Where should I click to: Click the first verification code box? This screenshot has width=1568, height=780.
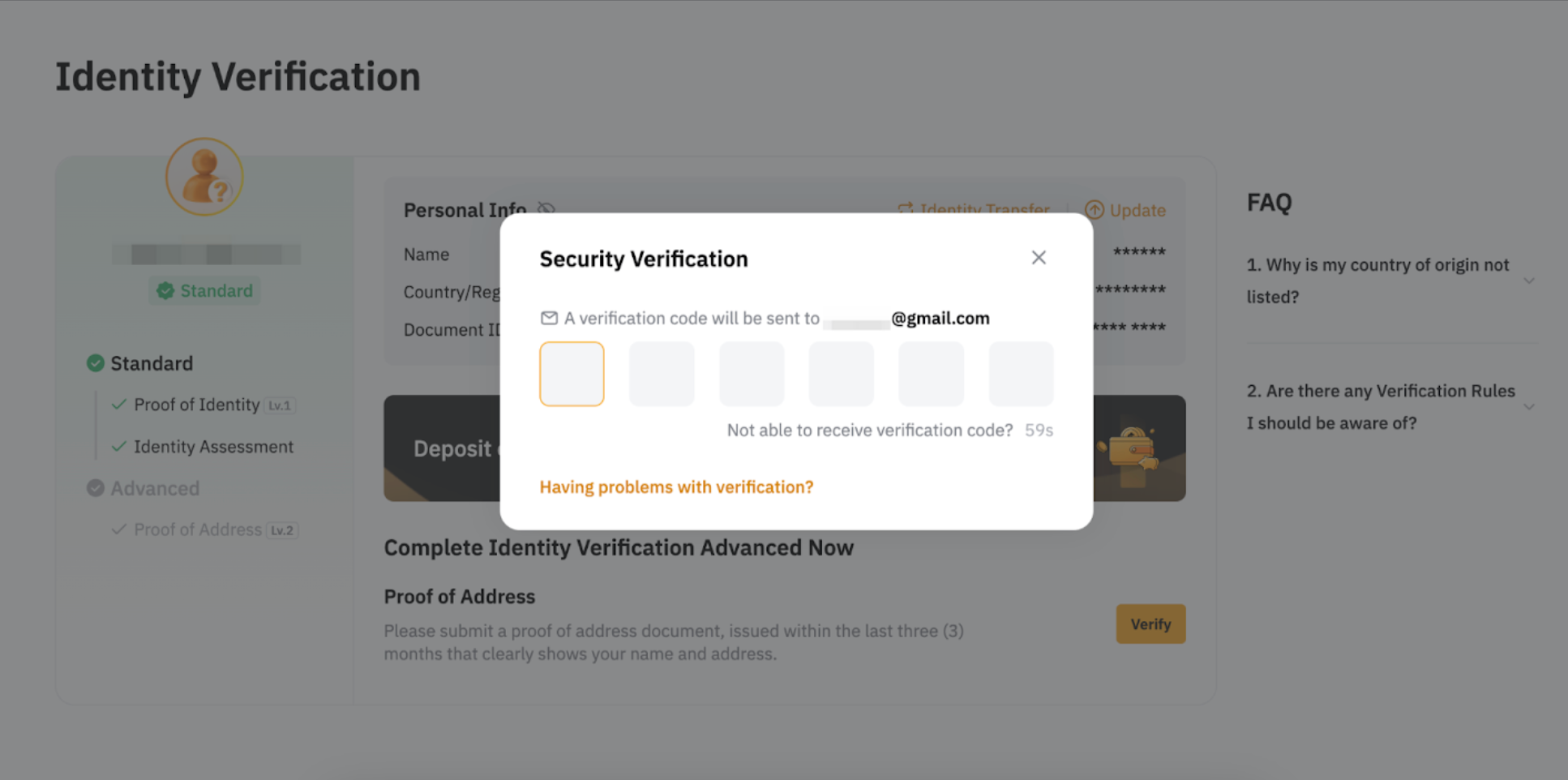point(572,374)
